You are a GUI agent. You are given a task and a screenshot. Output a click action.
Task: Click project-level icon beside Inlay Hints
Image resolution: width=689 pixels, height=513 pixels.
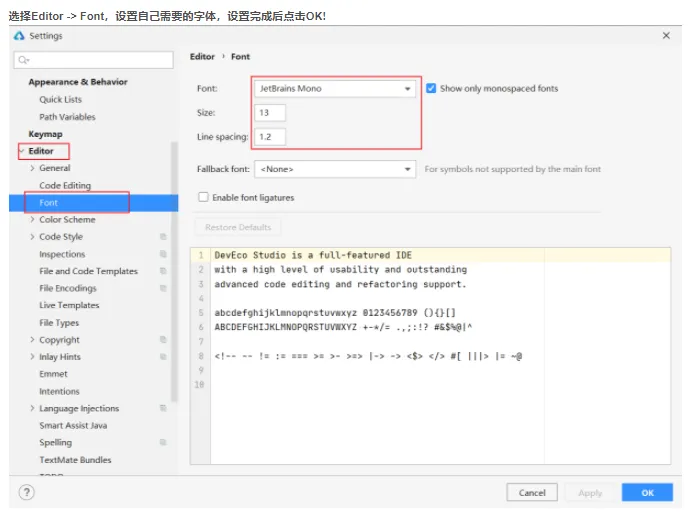point(163,357)
